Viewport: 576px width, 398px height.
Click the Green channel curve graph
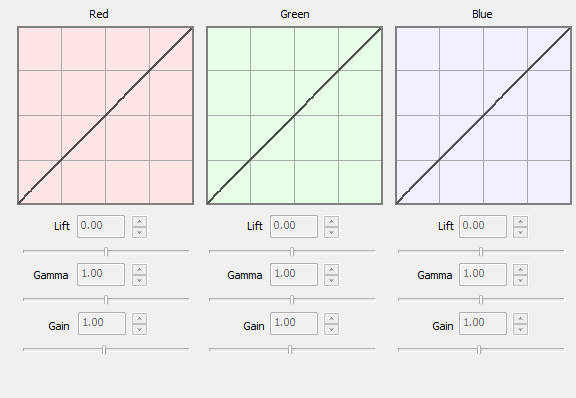pyautogui.click(x=294, y=115)
